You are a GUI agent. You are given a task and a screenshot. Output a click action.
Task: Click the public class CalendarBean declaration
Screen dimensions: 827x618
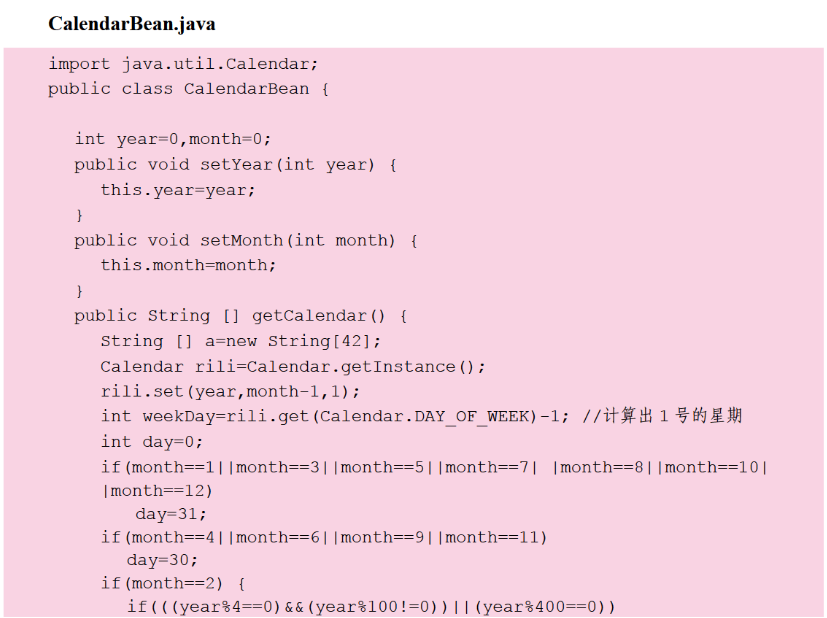[x=188, y=89]
